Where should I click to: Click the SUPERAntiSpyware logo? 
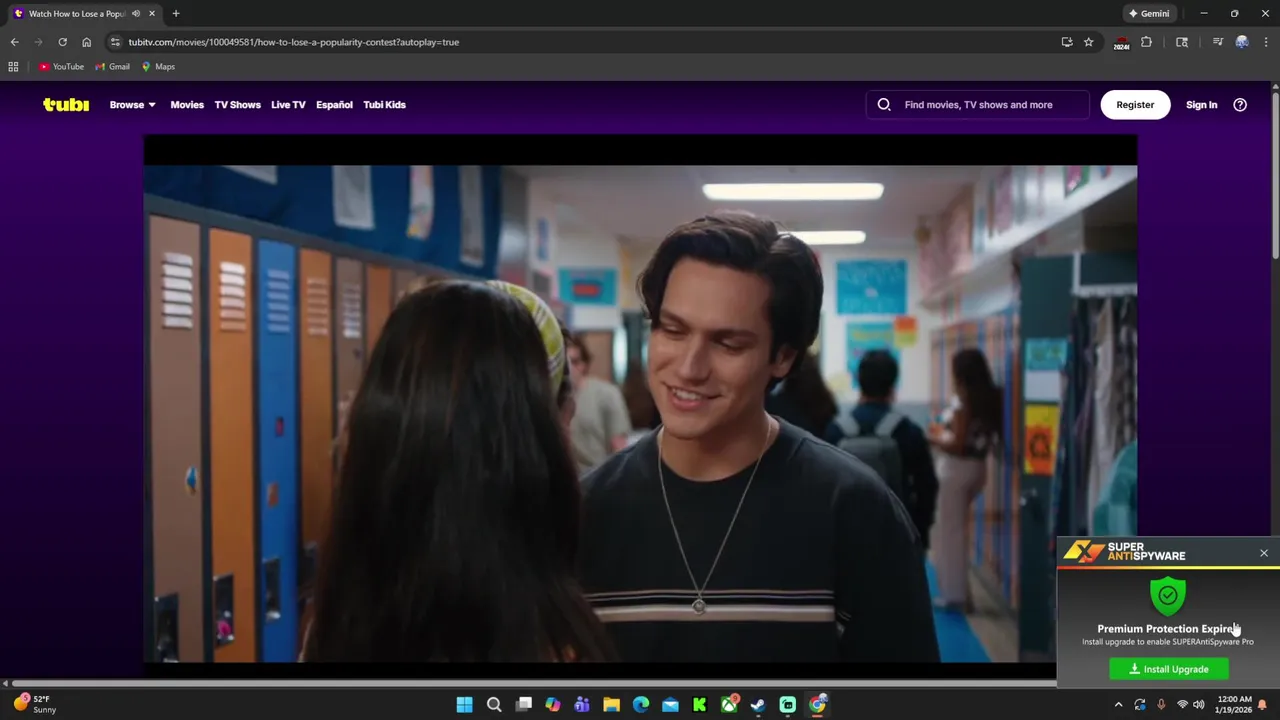[1125, 551]
